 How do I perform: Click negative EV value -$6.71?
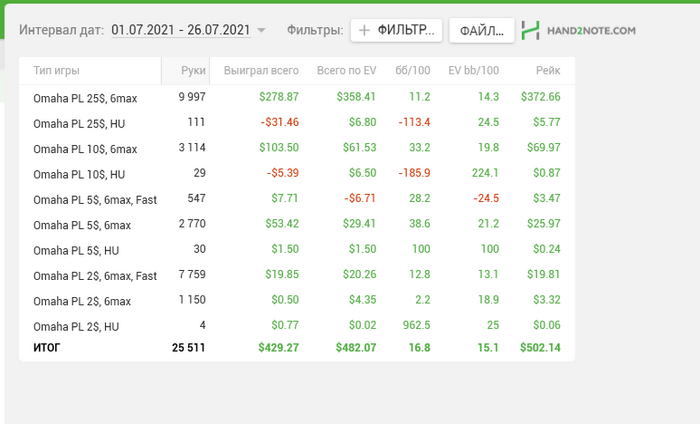coord(360,199)
